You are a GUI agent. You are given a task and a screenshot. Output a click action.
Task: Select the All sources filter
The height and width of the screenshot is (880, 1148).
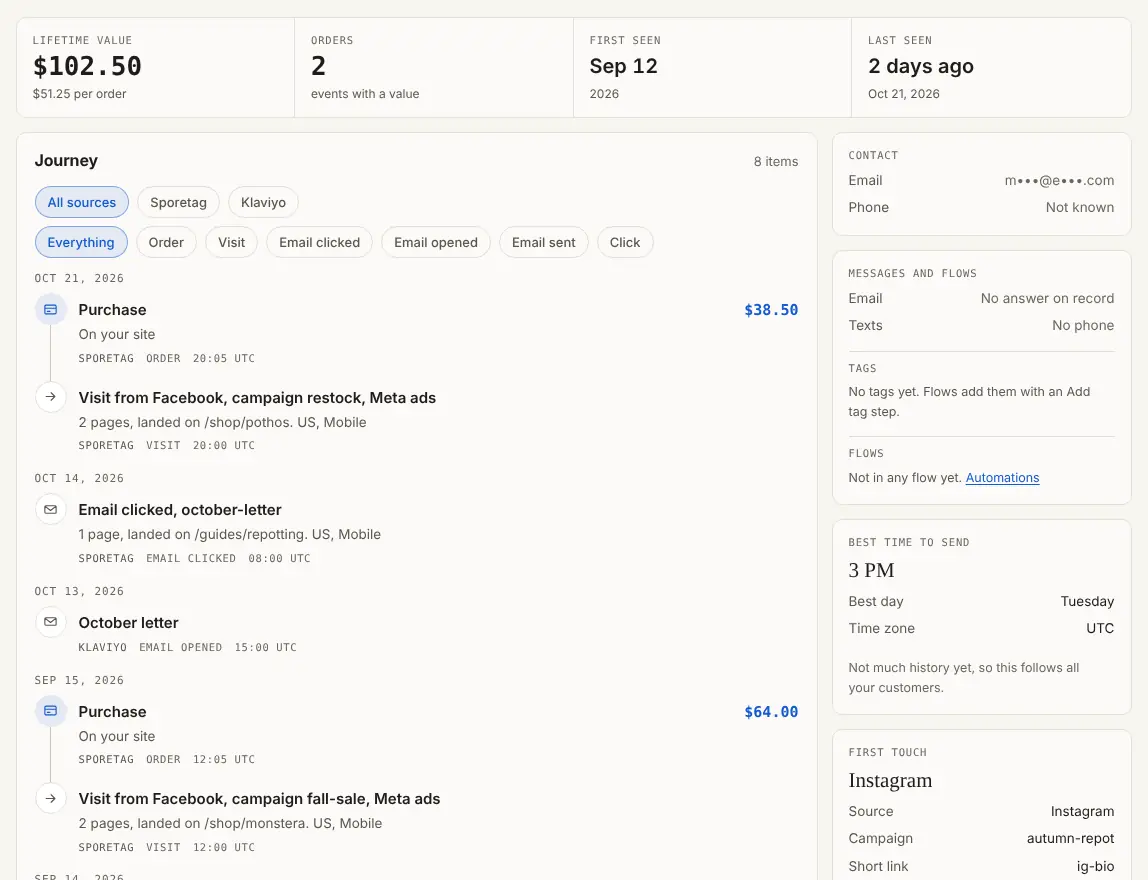[x=82, y=202]
